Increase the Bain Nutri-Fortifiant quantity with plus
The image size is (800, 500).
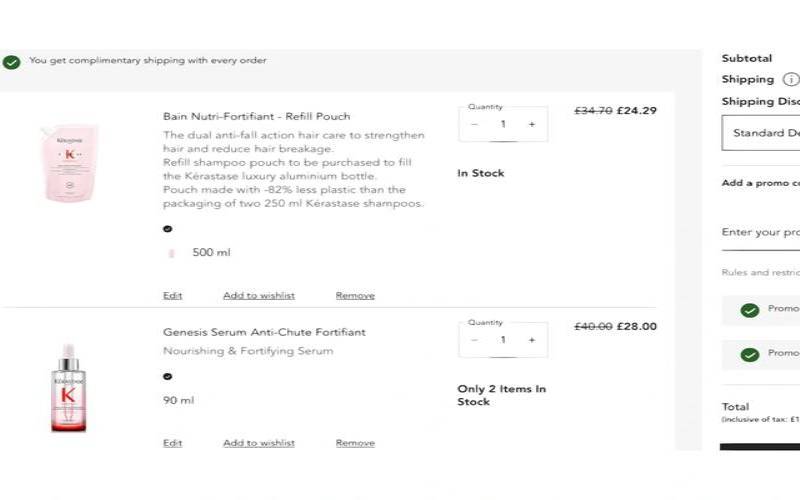531,124
